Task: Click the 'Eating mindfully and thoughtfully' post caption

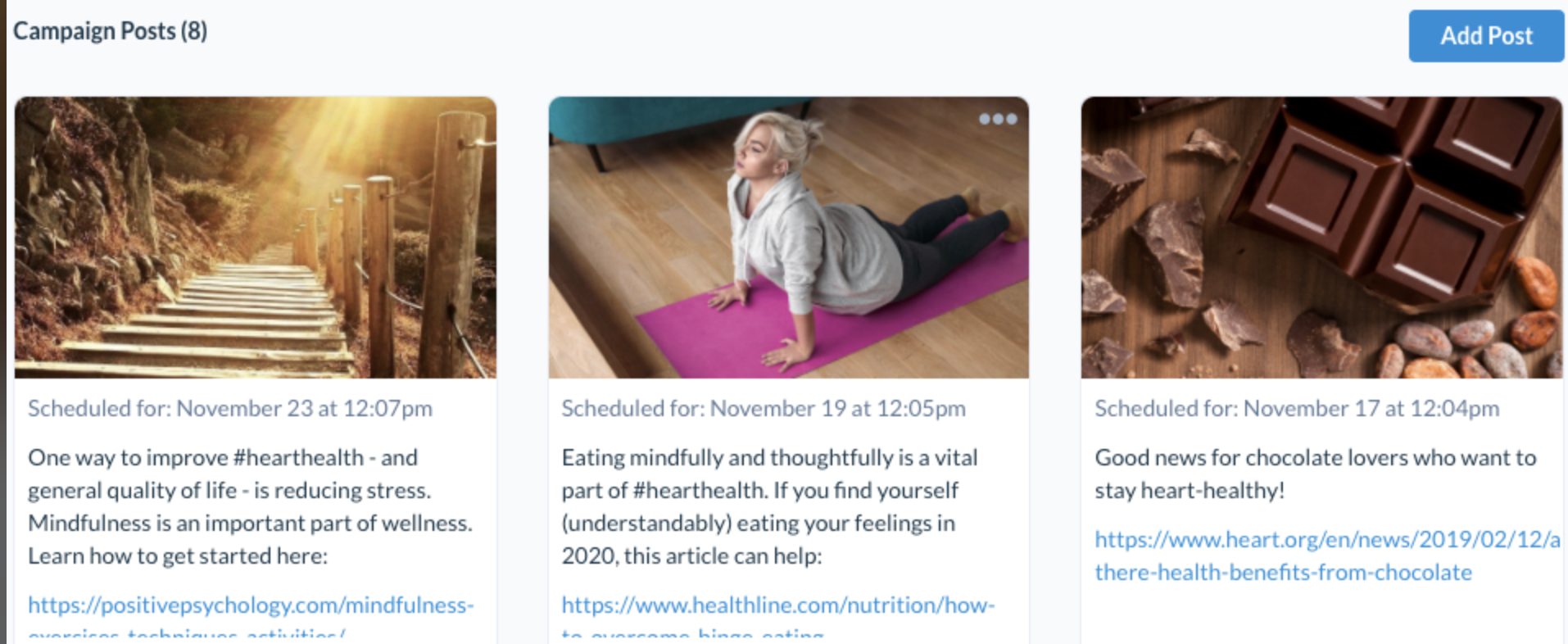Action: [769, 457]
